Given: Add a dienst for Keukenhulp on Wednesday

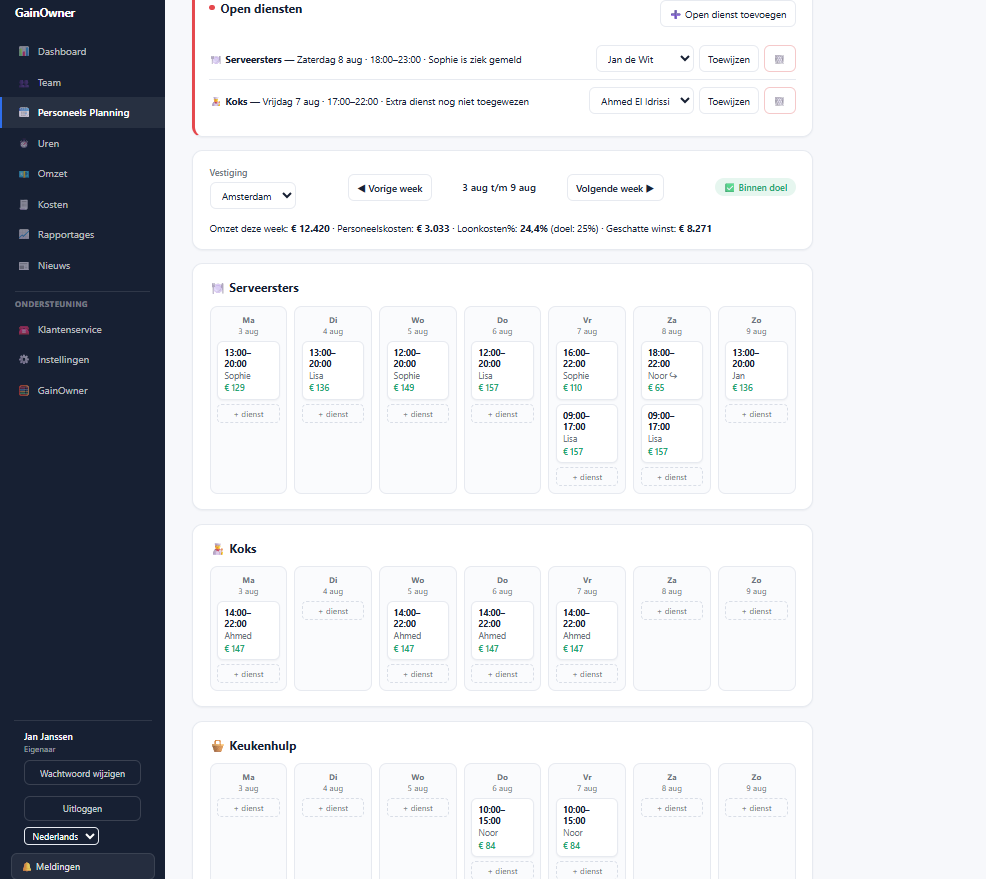Looking at the screenshot, I should point(418,808).
